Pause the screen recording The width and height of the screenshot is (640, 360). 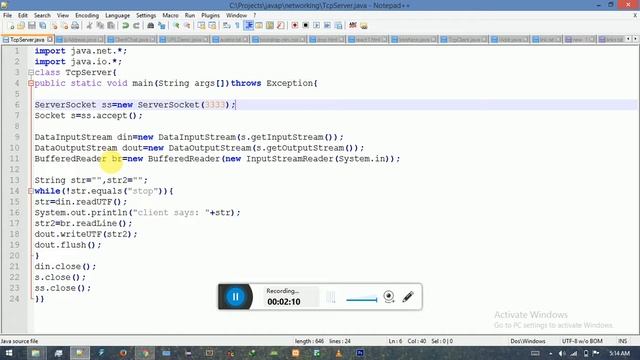pyautogui.click(x=236, y=297)
